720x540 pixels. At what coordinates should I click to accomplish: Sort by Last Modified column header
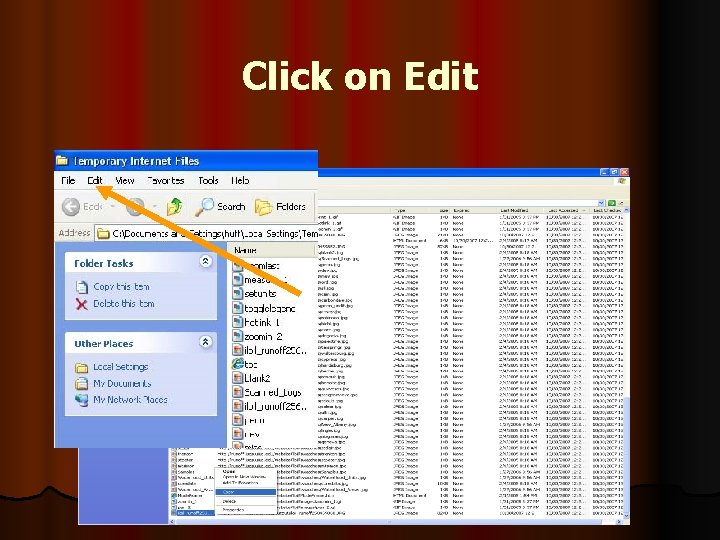coord(514,210)
